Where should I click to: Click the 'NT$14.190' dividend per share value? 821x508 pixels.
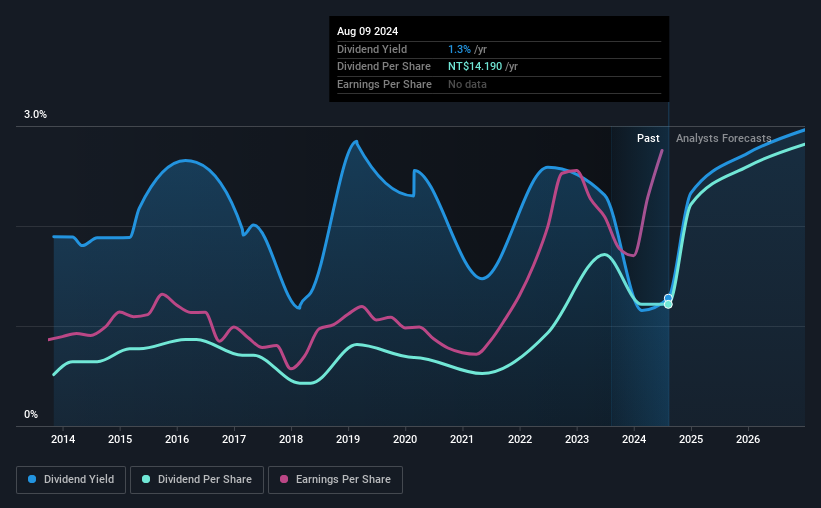[x=475, y=67]
